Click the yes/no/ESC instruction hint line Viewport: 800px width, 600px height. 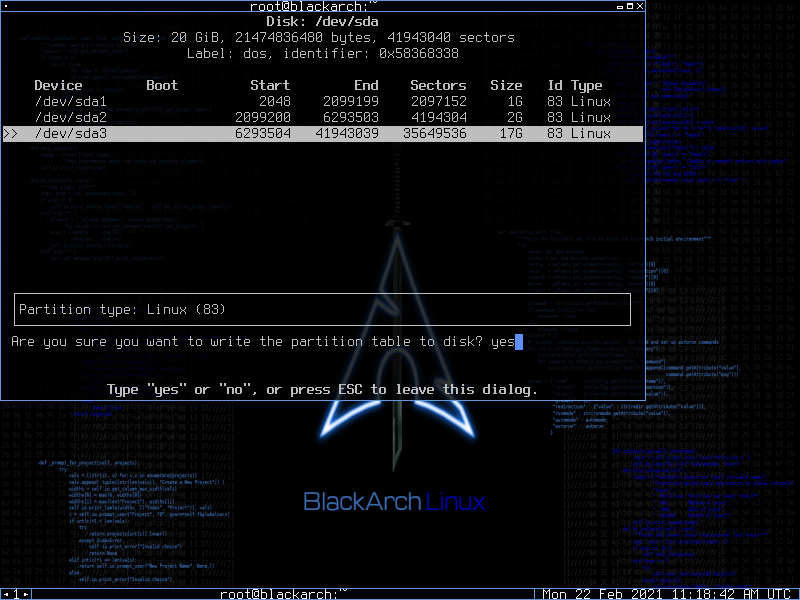click(322, 390)
